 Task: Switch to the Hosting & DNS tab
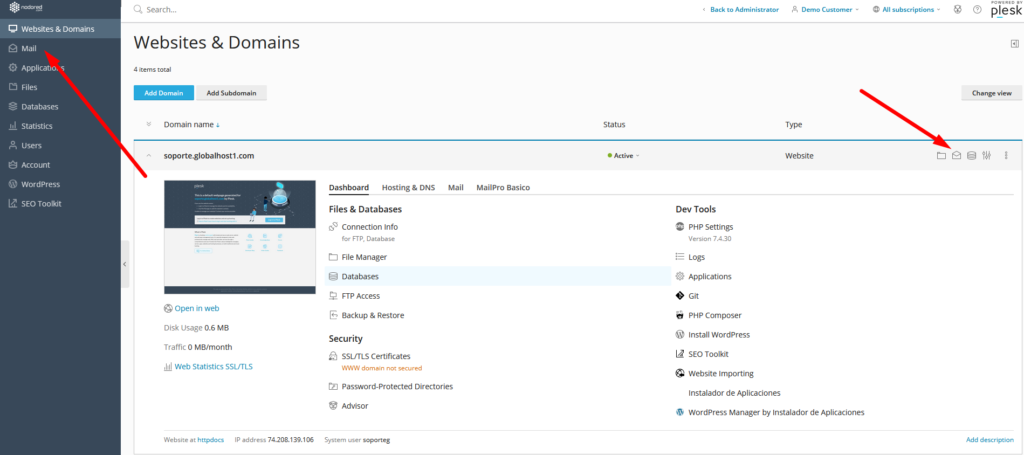(408, 187)
